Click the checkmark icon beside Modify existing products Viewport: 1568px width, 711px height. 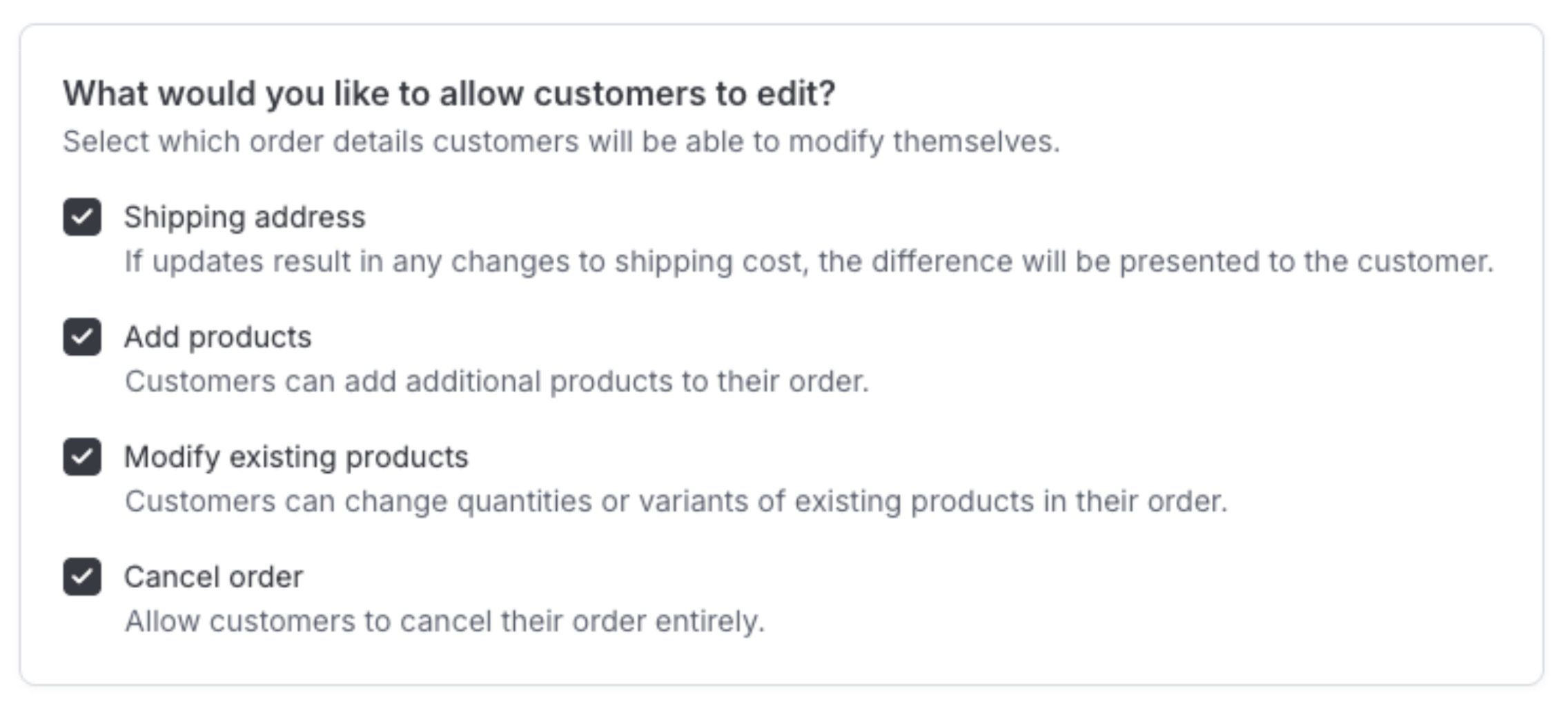coord(82,457)
